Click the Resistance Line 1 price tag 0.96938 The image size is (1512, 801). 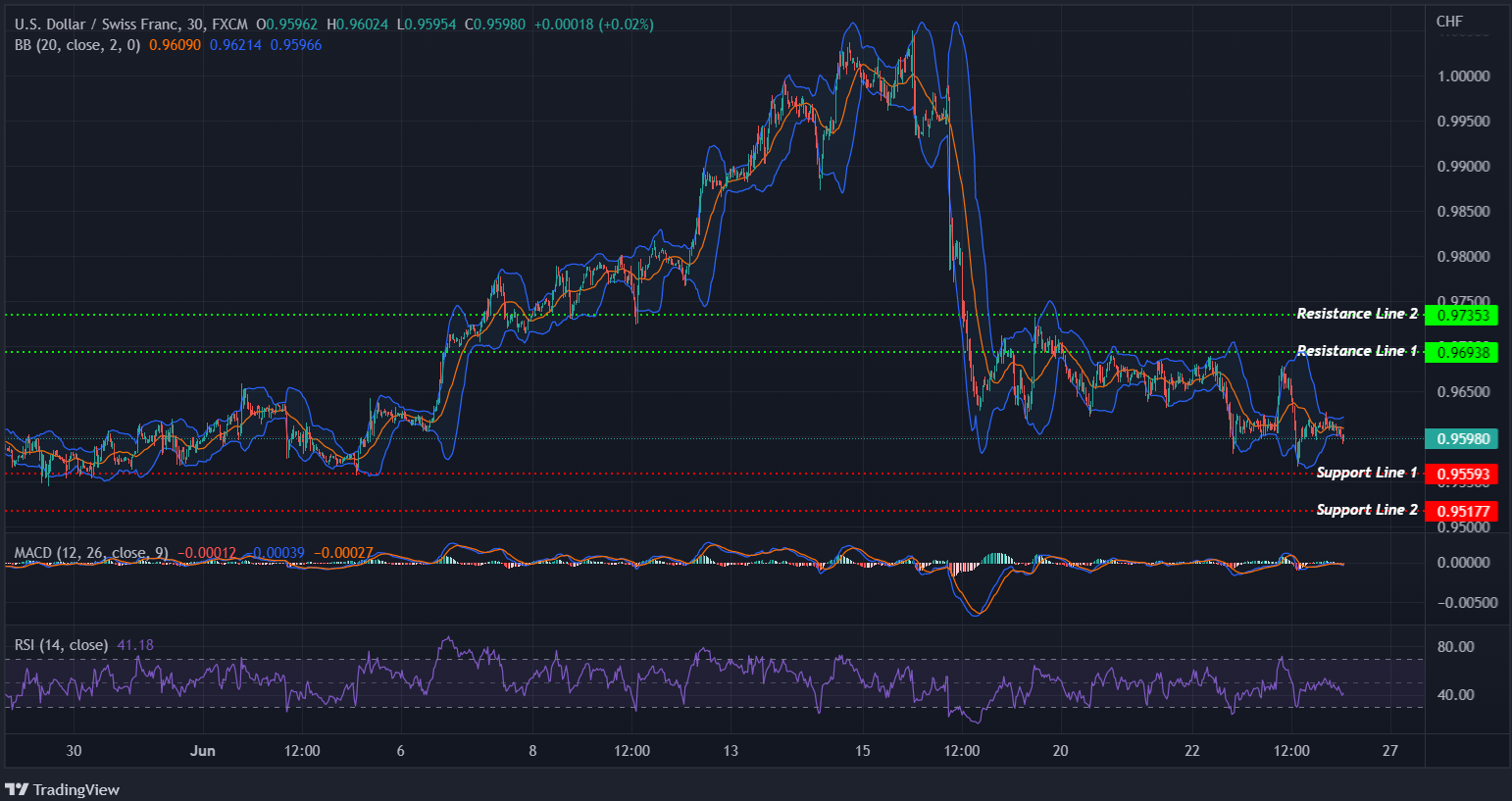click(1462, 352)
